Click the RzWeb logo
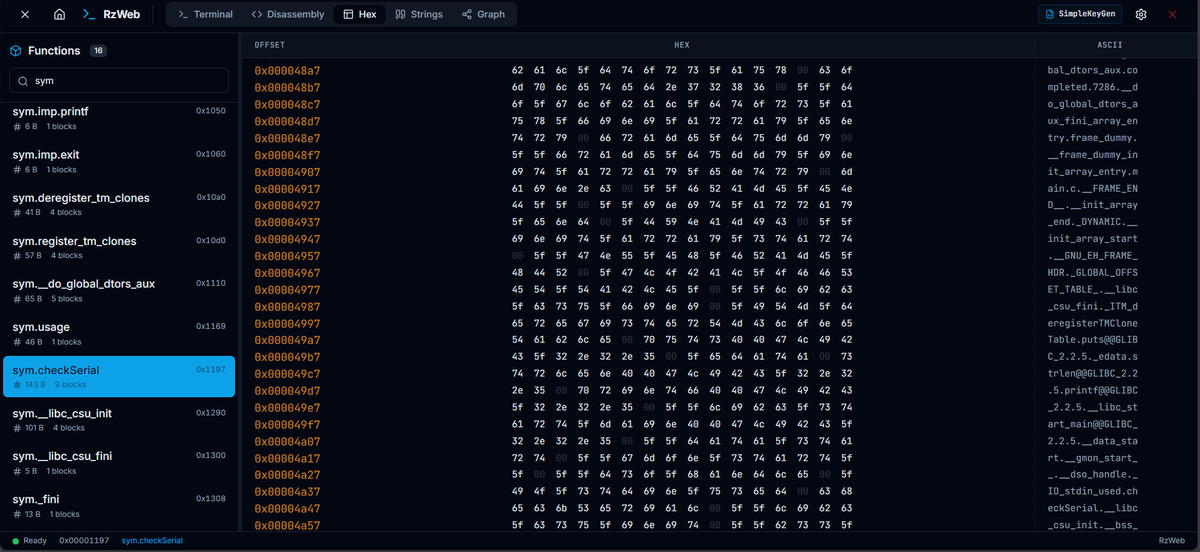1200x552 pixels. (111, 15)
